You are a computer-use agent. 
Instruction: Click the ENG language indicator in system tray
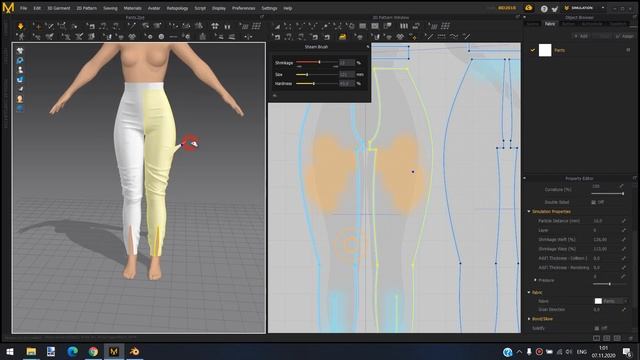pos(582,351)
